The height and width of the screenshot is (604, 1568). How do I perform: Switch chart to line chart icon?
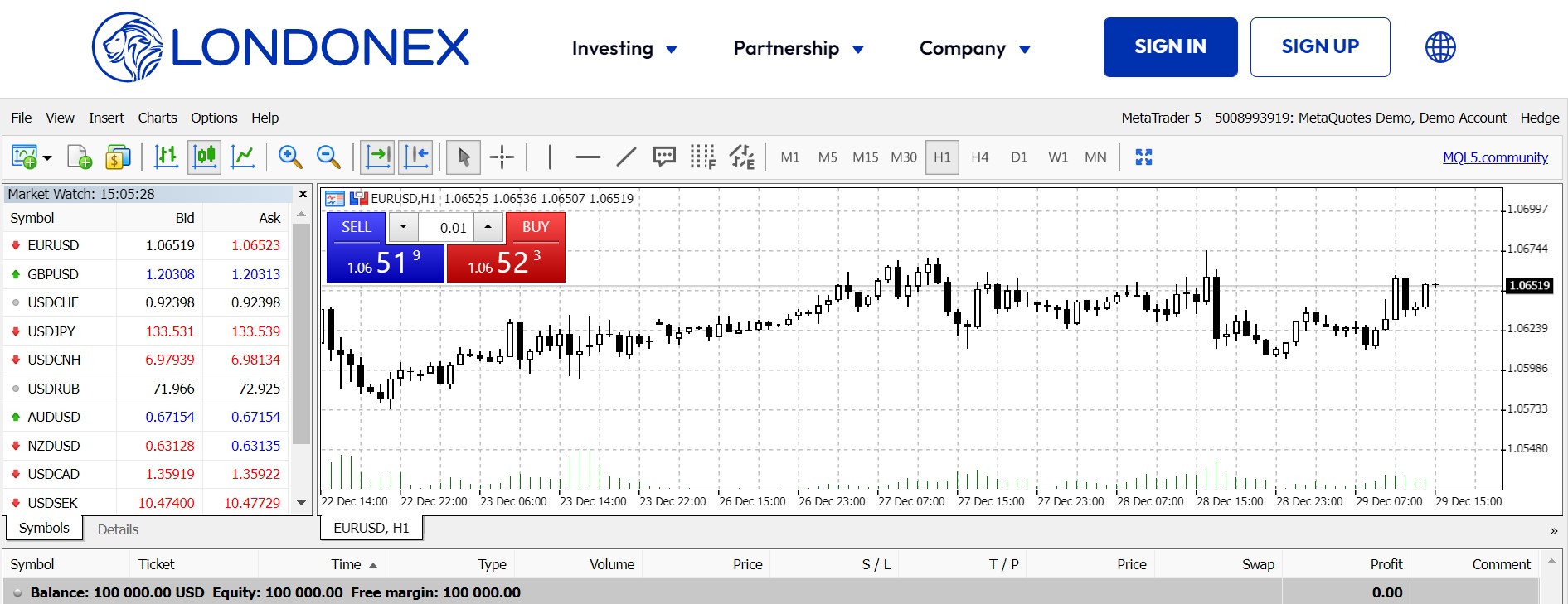click(x=242, y=157)
